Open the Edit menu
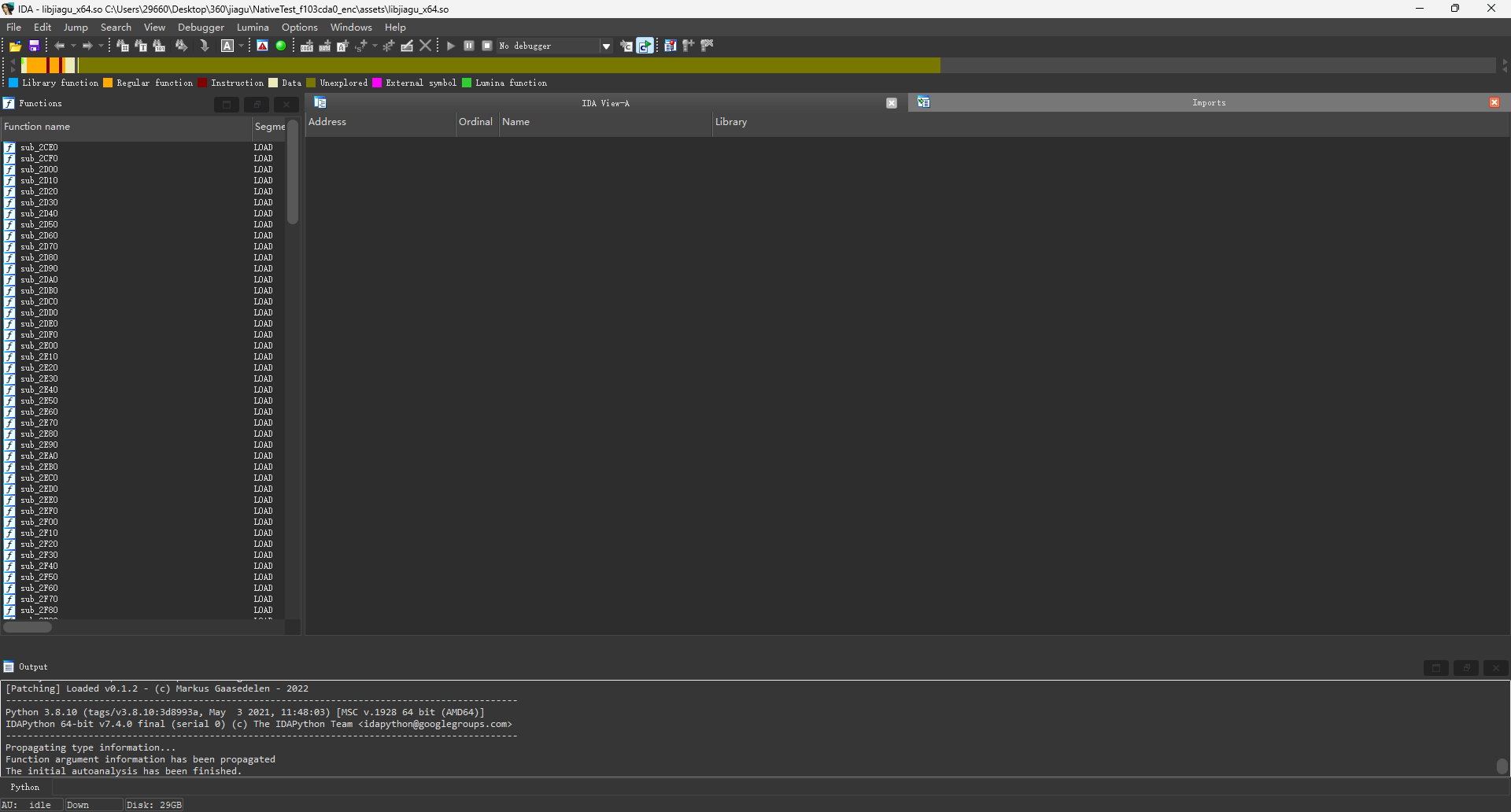 (x=42, y=27)
